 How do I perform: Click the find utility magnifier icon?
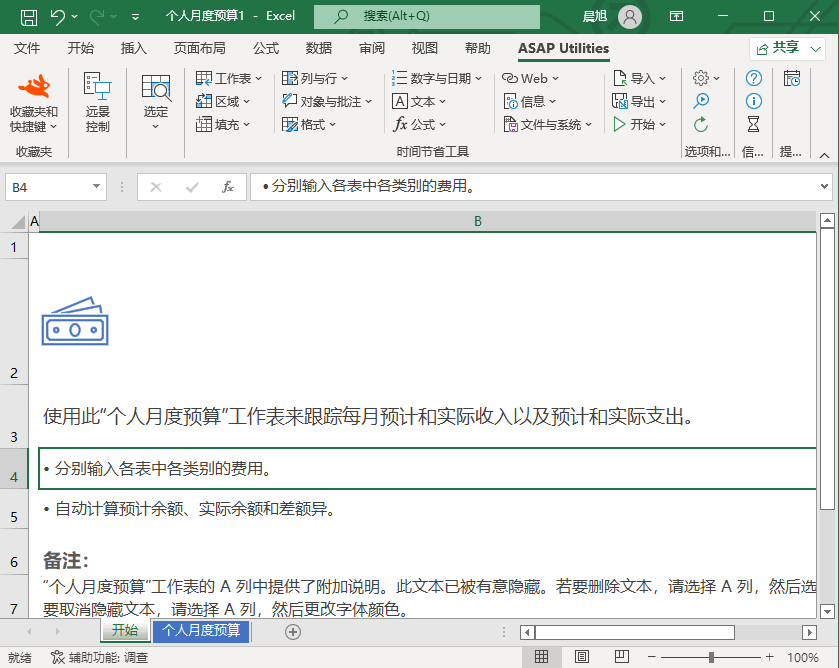tap(701, 101)
